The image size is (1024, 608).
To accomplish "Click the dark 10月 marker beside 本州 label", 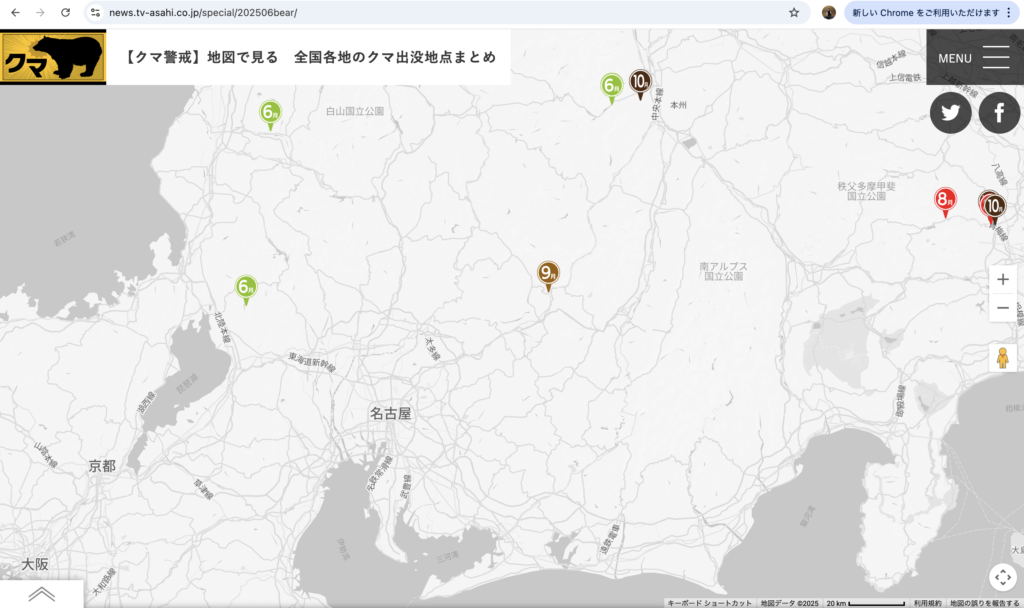I will [641, 82].
